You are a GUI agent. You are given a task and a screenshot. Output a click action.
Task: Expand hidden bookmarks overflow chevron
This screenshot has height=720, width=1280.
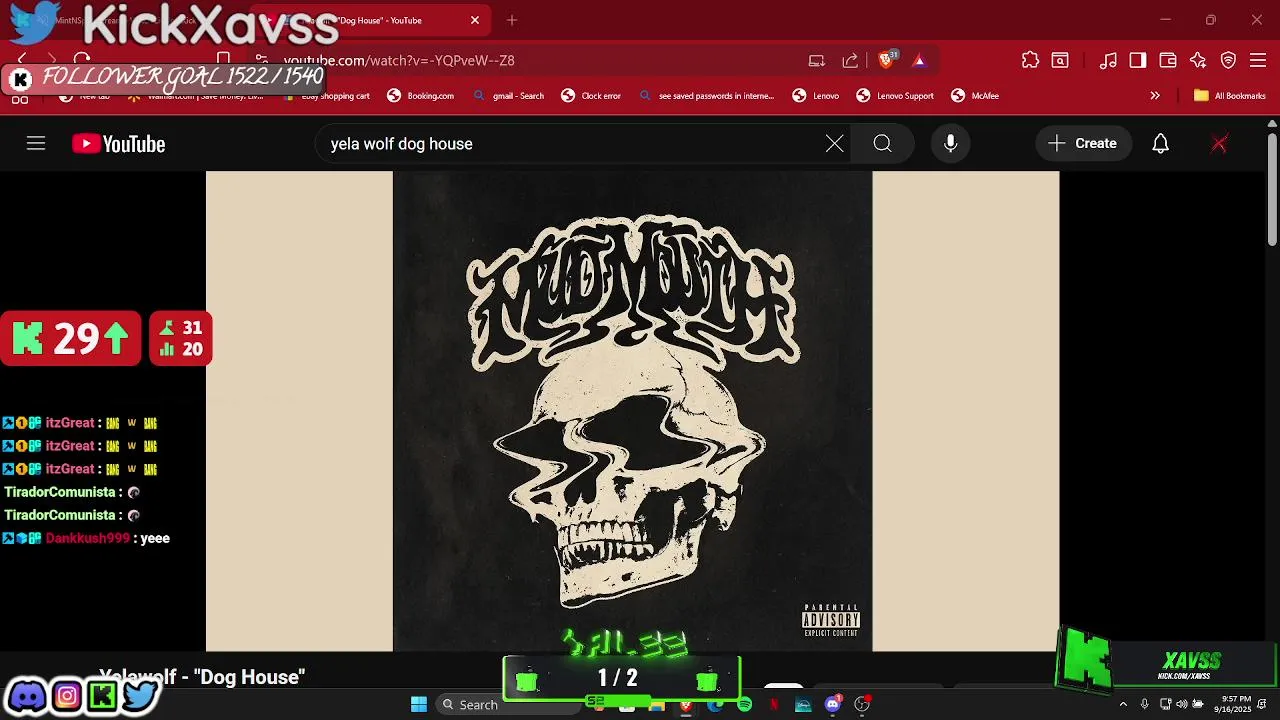[1155, 96]
